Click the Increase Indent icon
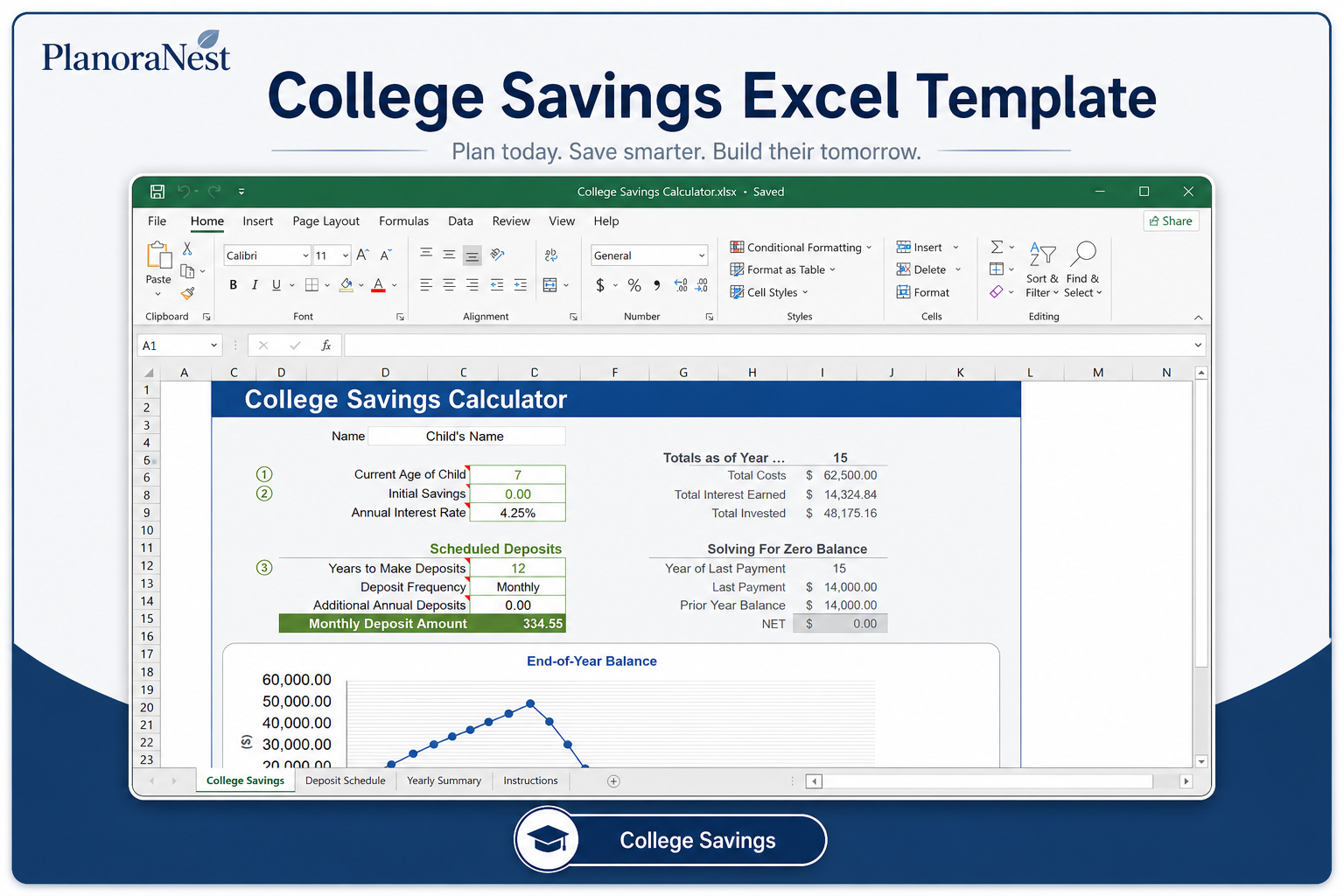 pyautogui.click(x=521, y=284)
